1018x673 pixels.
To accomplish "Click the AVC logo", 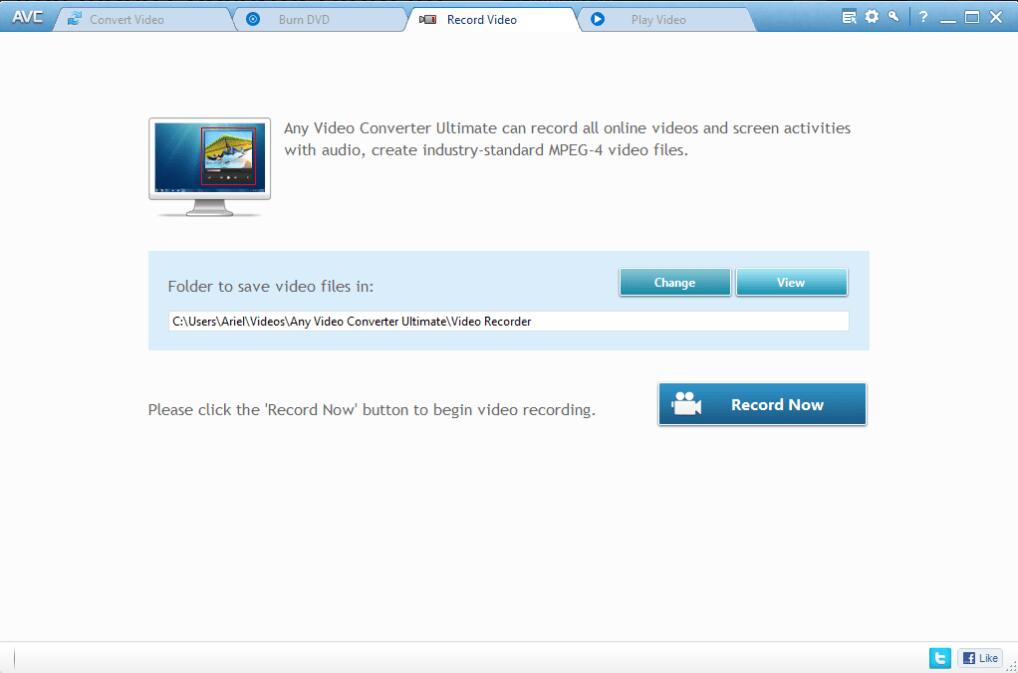I will 27,17.
